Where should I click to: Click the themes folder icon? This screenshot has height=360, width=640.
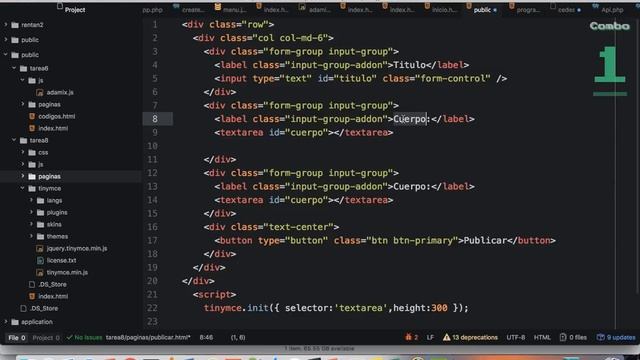40,237
